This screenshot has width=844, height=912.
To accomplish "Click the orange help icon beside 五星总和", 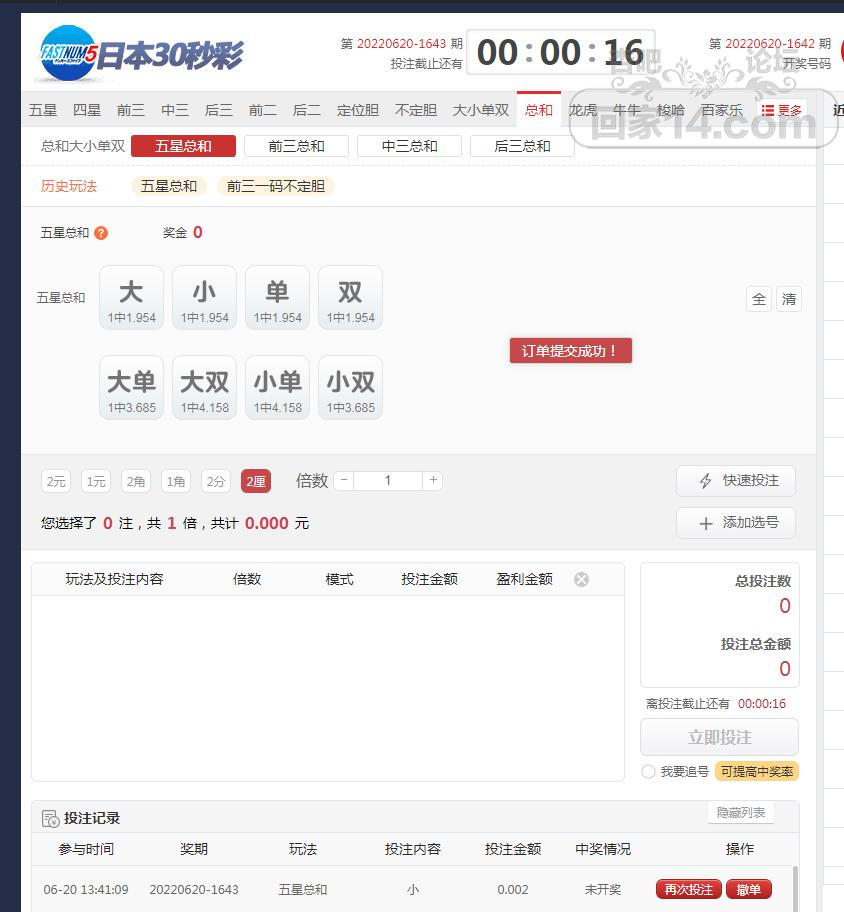I will pos(101,233).
